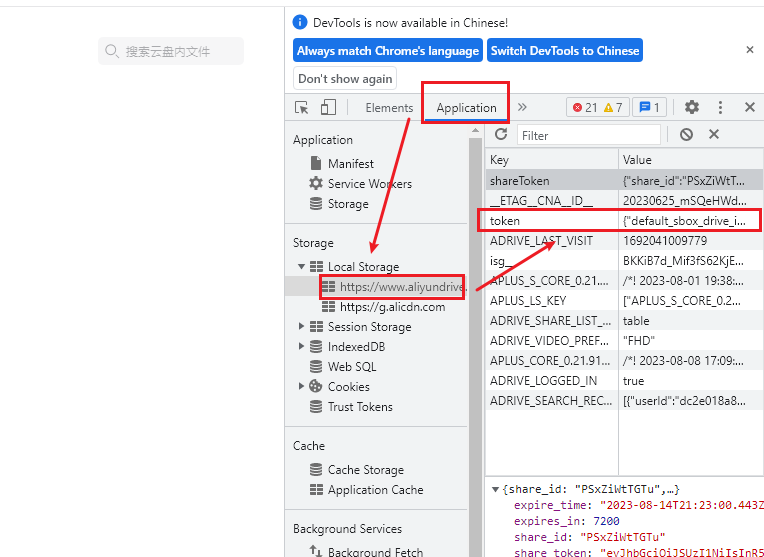Click the "FHD" value cell
Image resolution: width=764 pixels, height=557 pixels.
(691, 341)
